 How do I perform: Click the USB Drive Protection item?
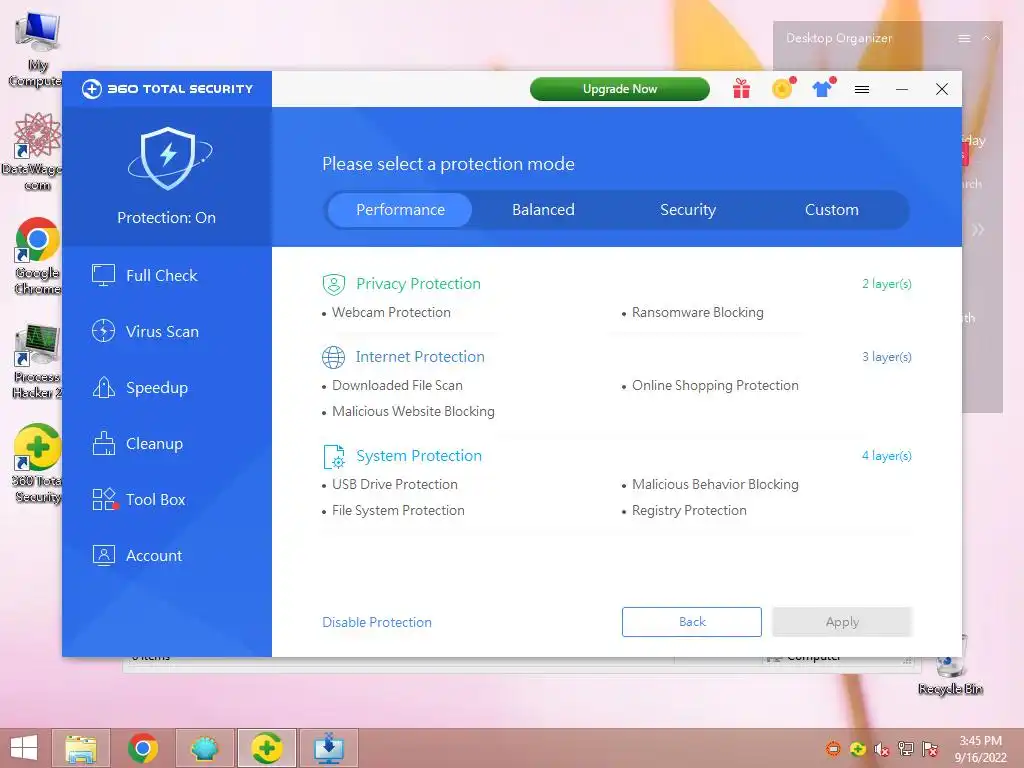coord(395,485)
